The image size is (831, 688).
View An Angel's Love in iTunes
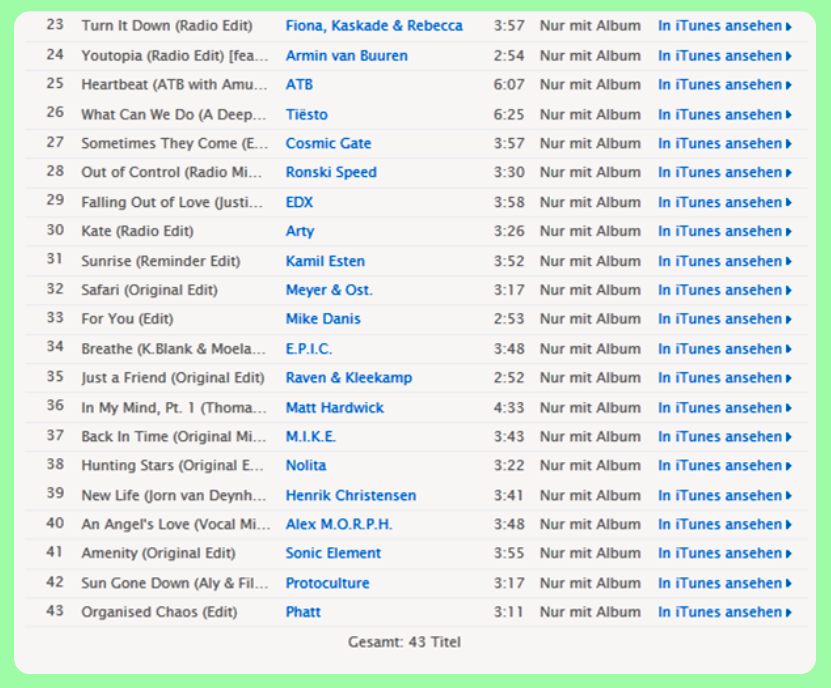tap(724, 524)
